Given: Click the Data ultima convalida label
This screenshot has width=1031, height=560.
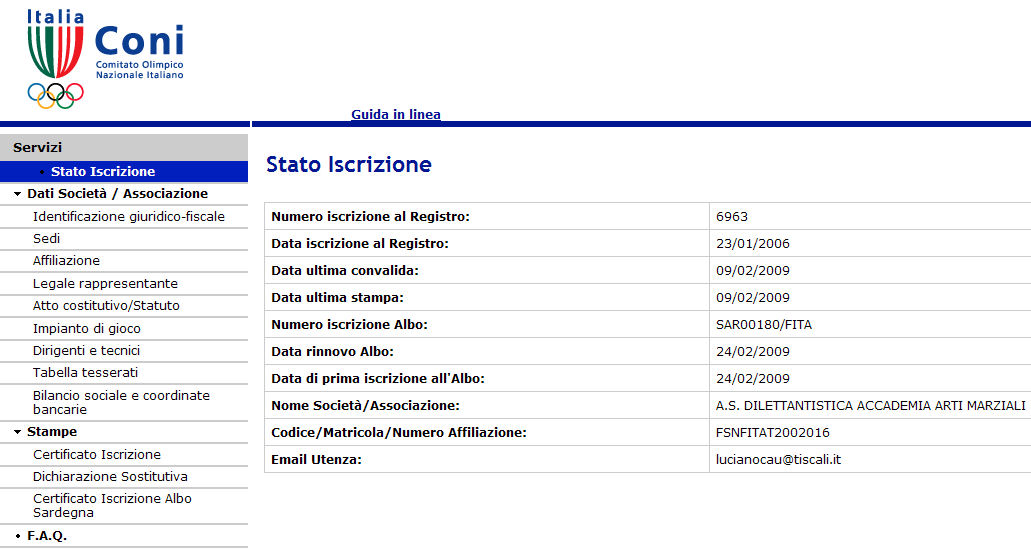Looking at the screenshot, I should (x=345, y=270).
